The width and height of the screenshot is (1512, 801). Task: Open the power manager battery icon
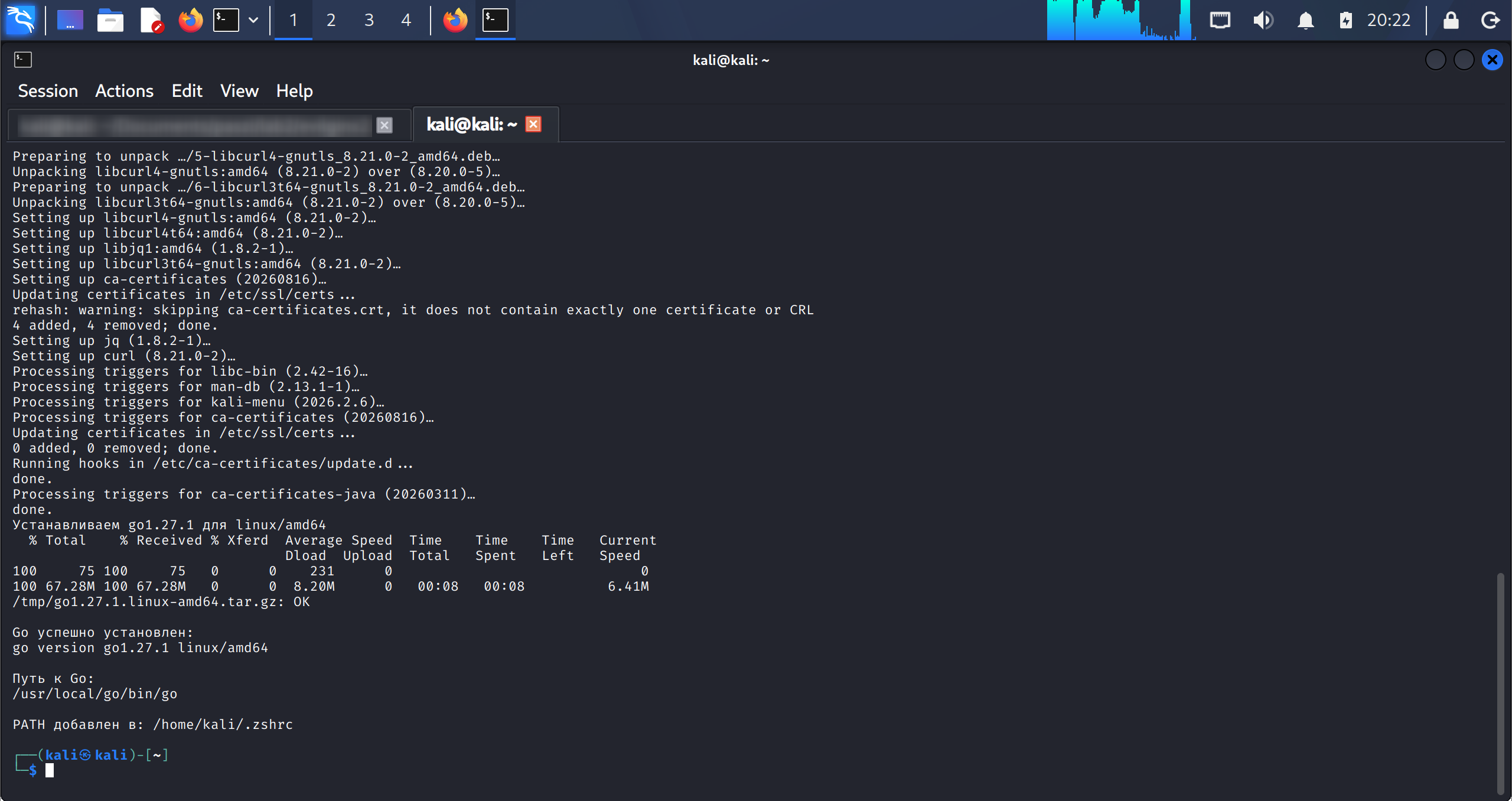[1345, 20]
